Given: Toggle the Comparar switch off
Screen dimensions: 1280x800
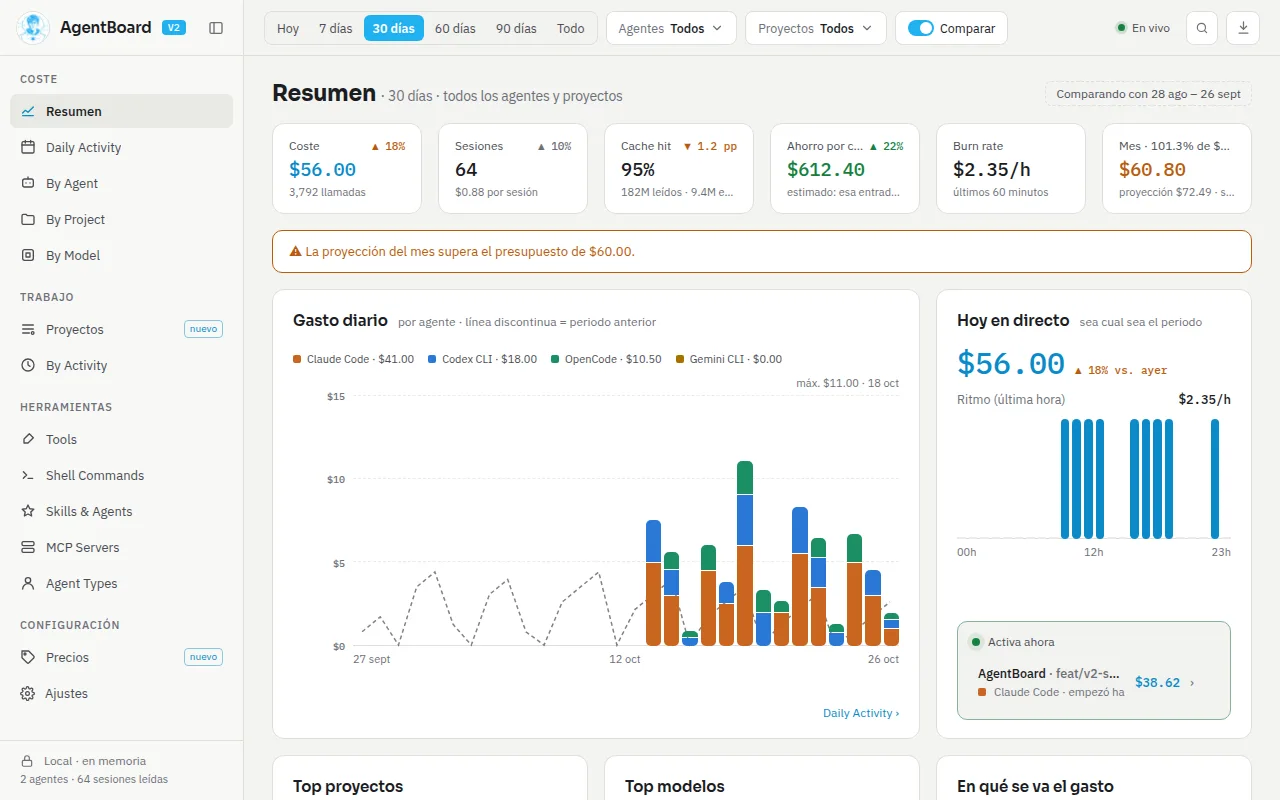Looking at the screenshot, I should (x=921, y=28).
